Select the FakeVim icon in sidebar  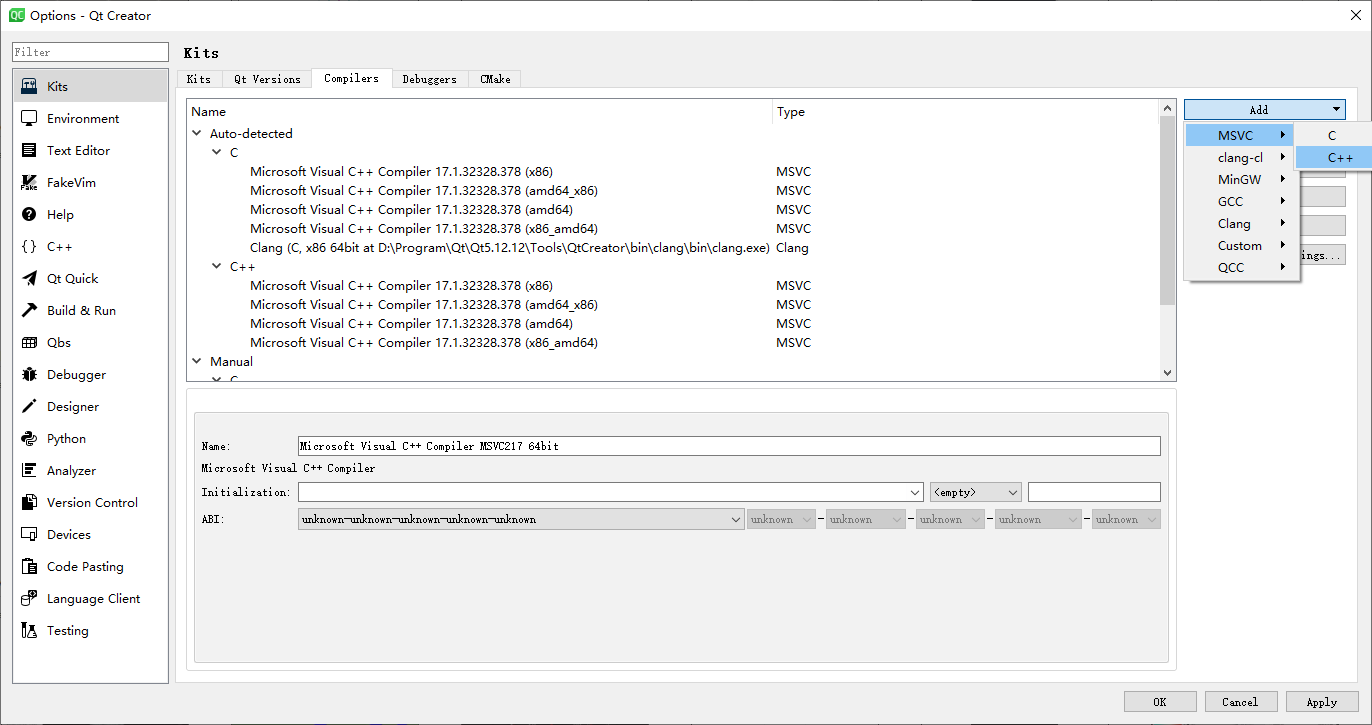[29, 182]
